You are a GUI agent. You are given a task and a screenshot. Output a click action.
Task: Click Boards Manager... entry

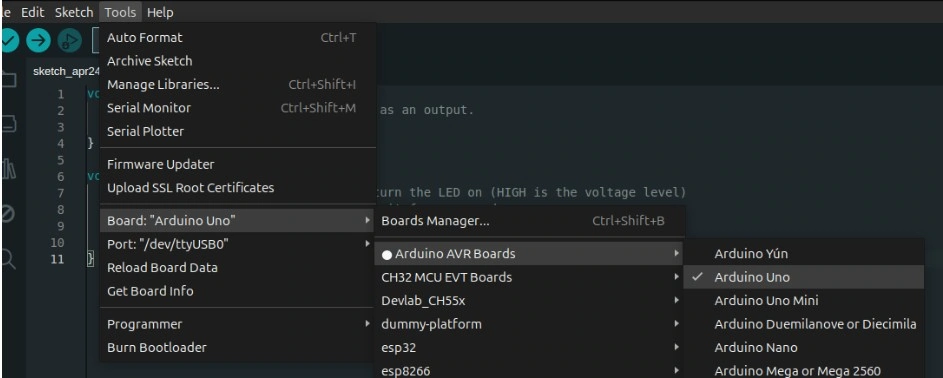click(x=529, y=221)
